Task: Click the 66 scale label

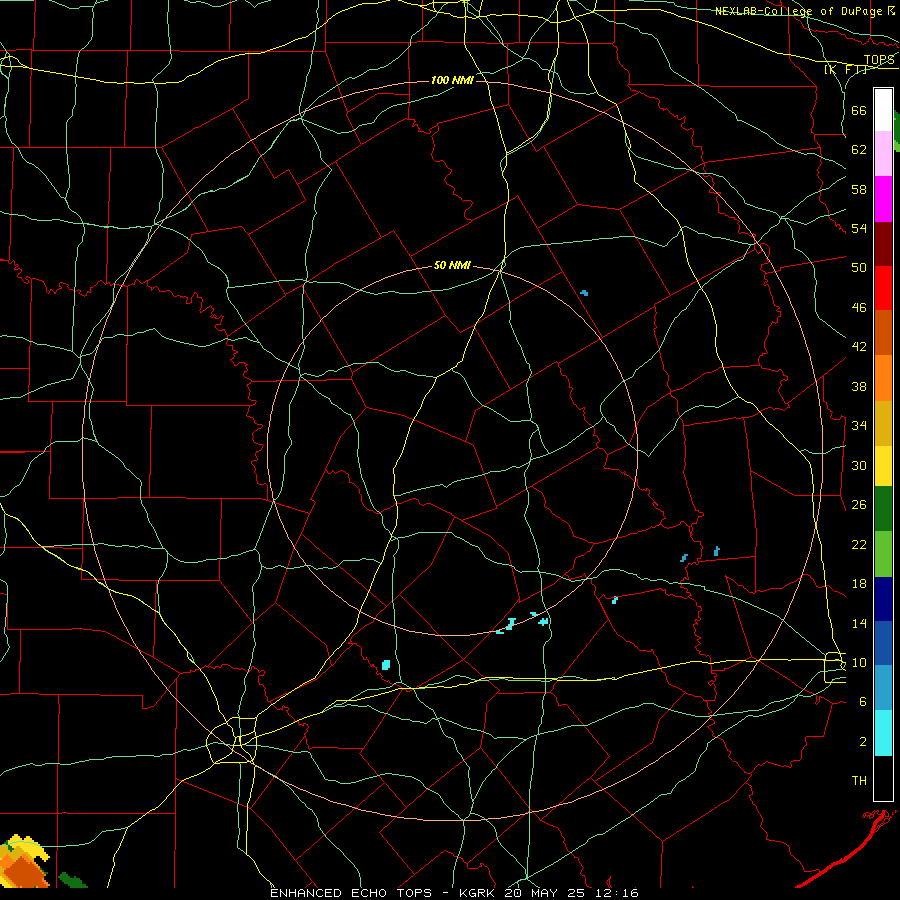Action: [x=859, y=110]
